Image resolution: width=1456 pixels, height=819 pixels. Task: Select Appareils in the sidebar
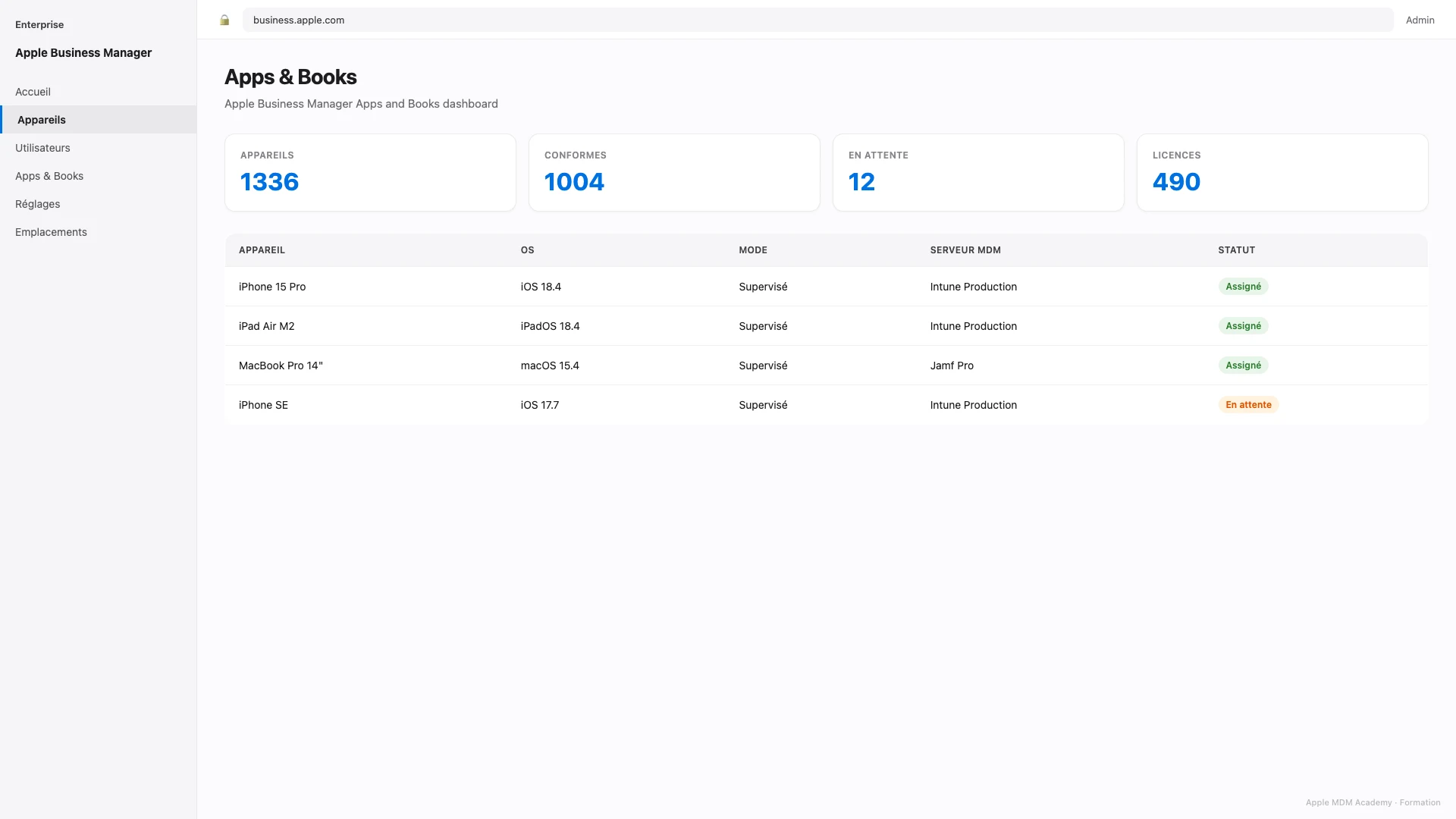point(99,120)
